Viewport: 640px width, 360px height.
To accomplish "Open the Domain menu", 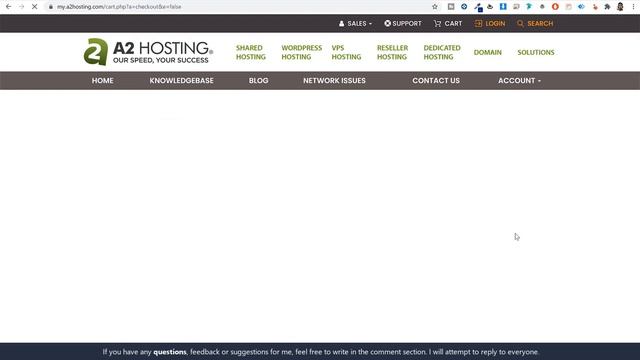I will [x=487, y=52].
